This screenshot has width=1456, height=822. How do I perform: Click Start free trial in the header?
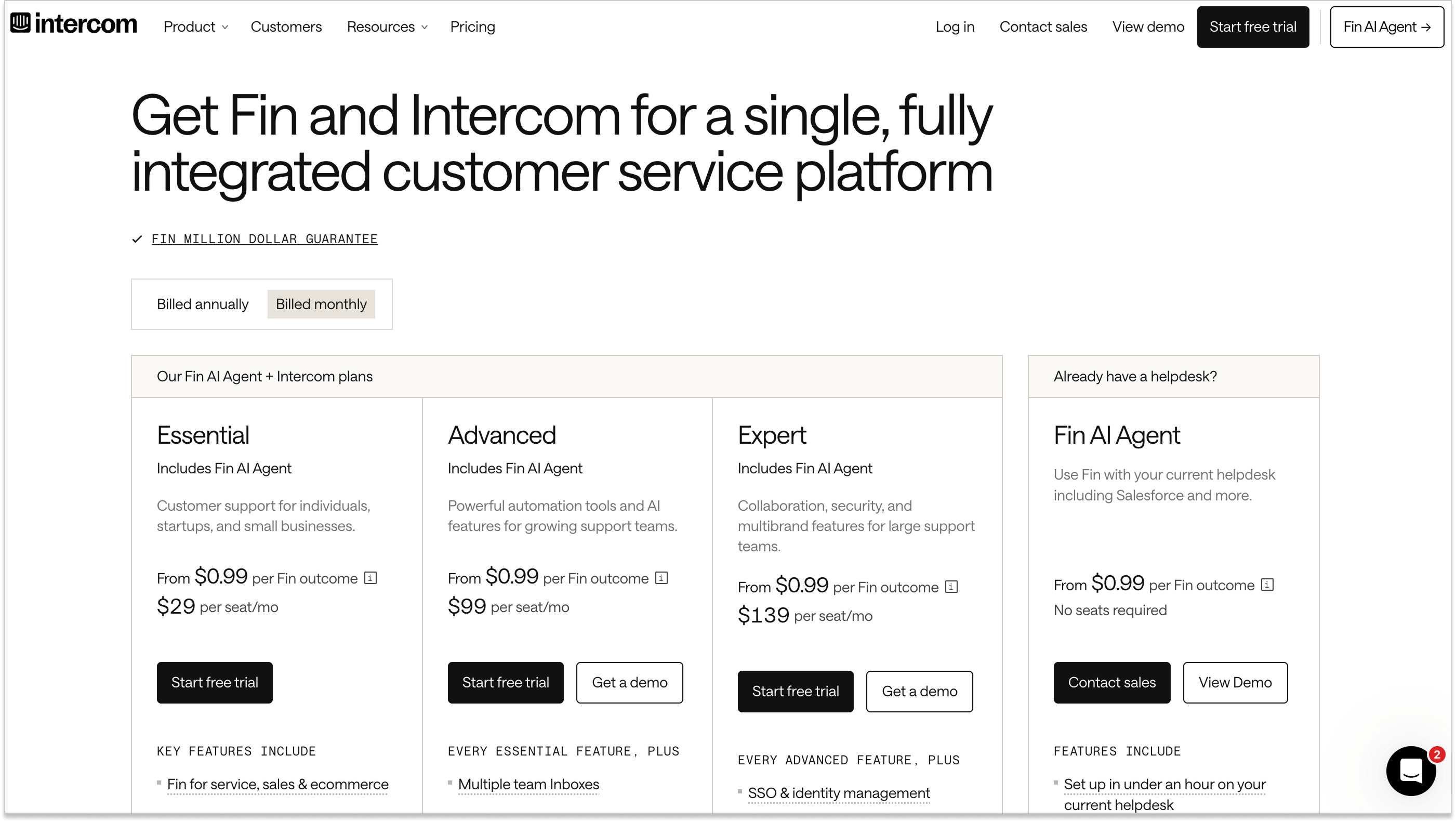tap(1252, 26)
